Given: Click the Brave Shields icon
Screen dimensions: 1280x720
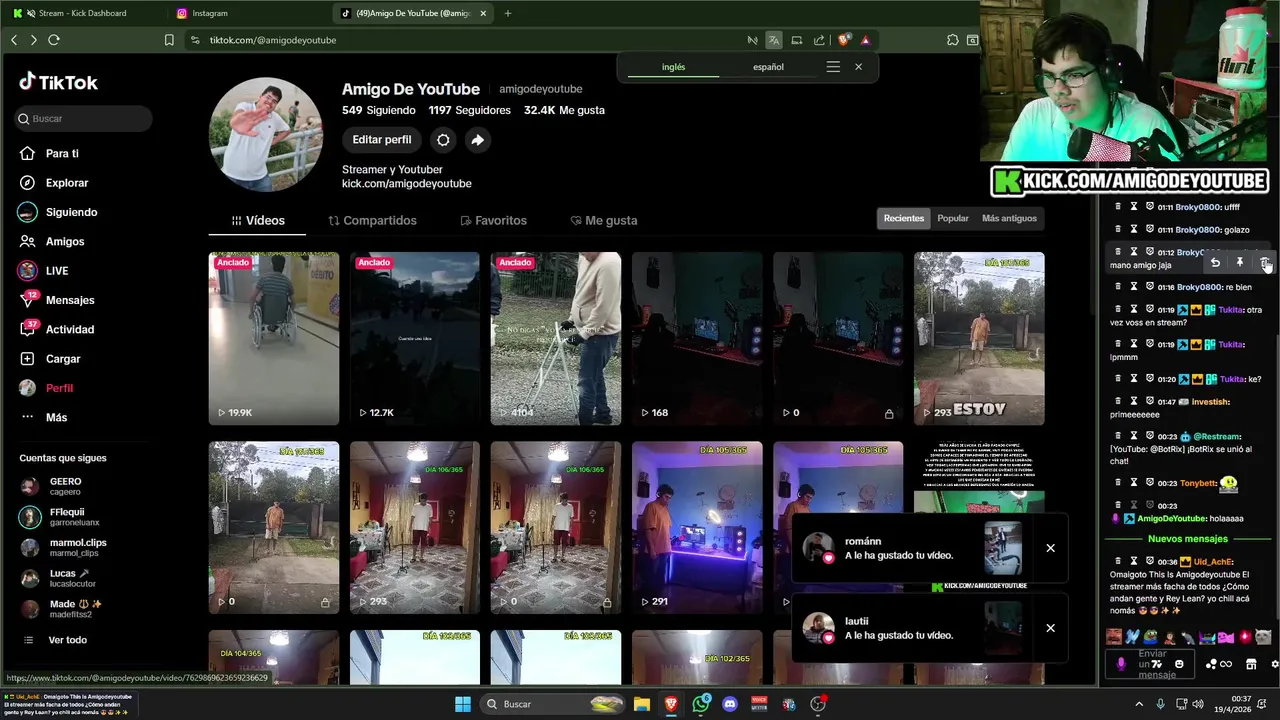Looking at the screenshot, I should point(844,40).
